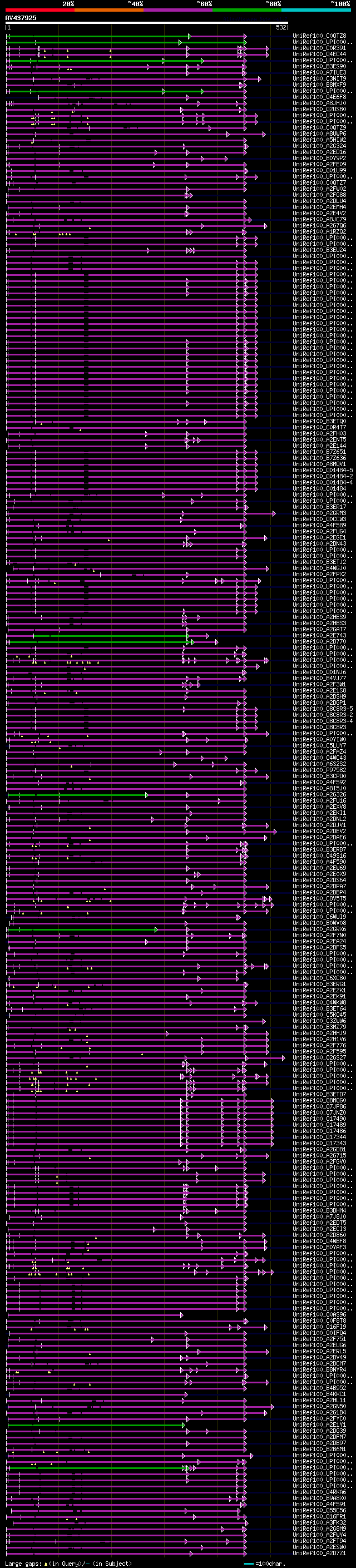Click the red ~20% identity legend bar

[x=40, y=10]
